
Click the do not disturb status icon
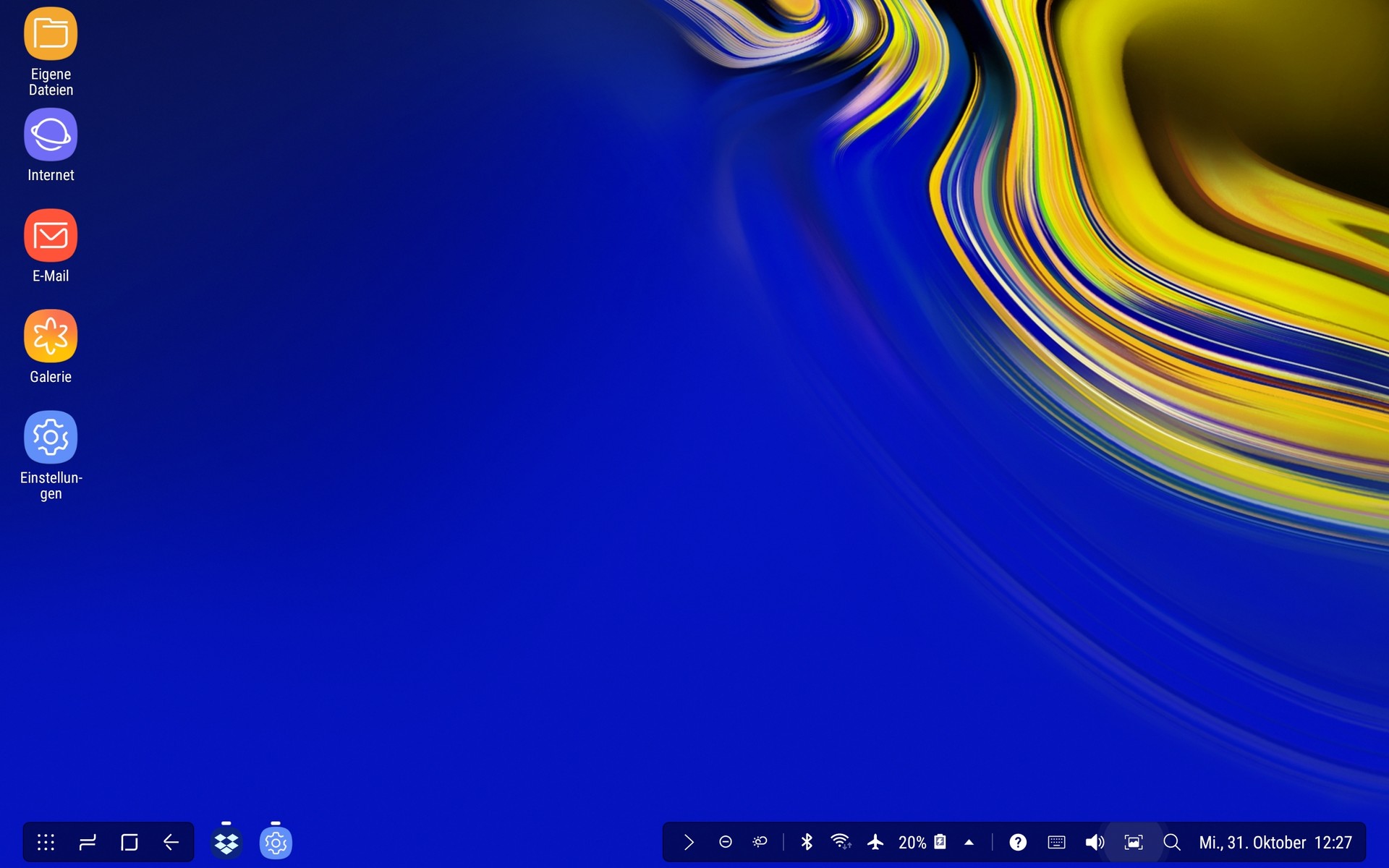pyautogui.click(x=726, y=842)
